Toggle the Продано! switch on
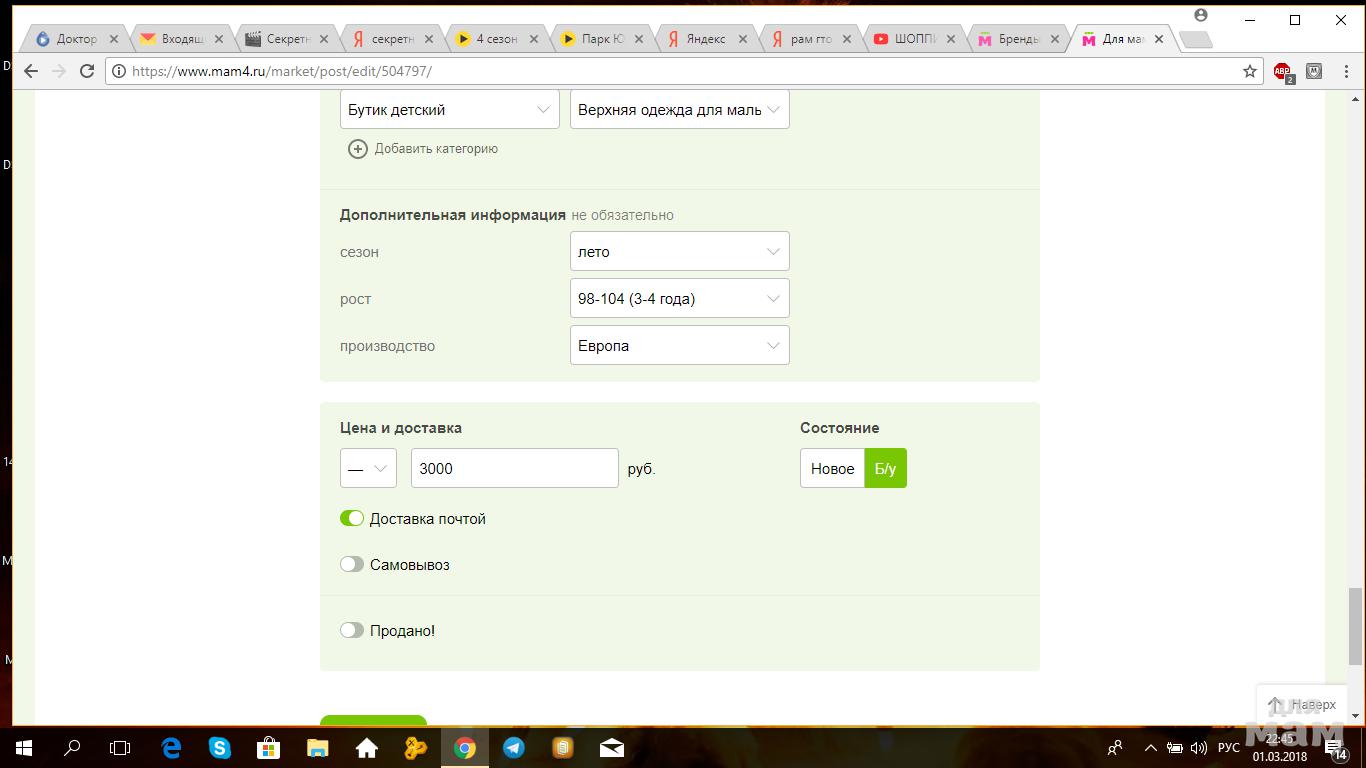1366x768 pixels. tap(352, 630)
